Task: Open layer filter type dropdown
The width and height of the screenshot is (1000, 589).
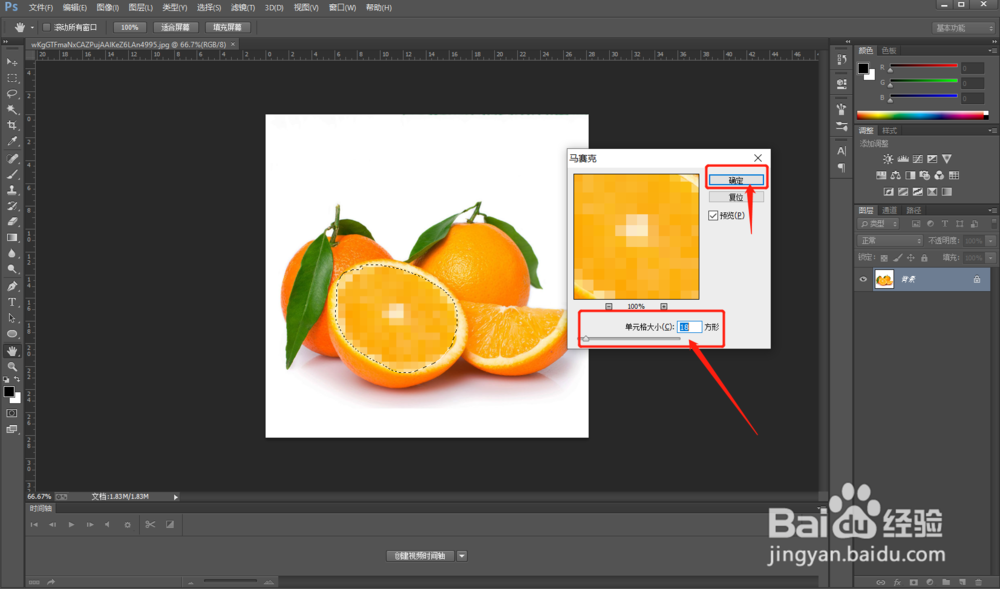Action: tap(878, 224)
